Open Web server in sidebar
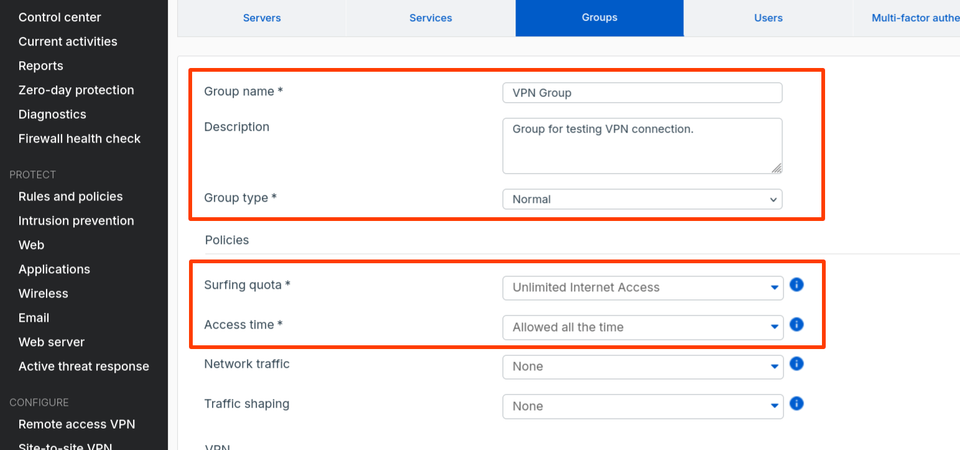Viewport: 960px width, 450px height. click(51, 342)
